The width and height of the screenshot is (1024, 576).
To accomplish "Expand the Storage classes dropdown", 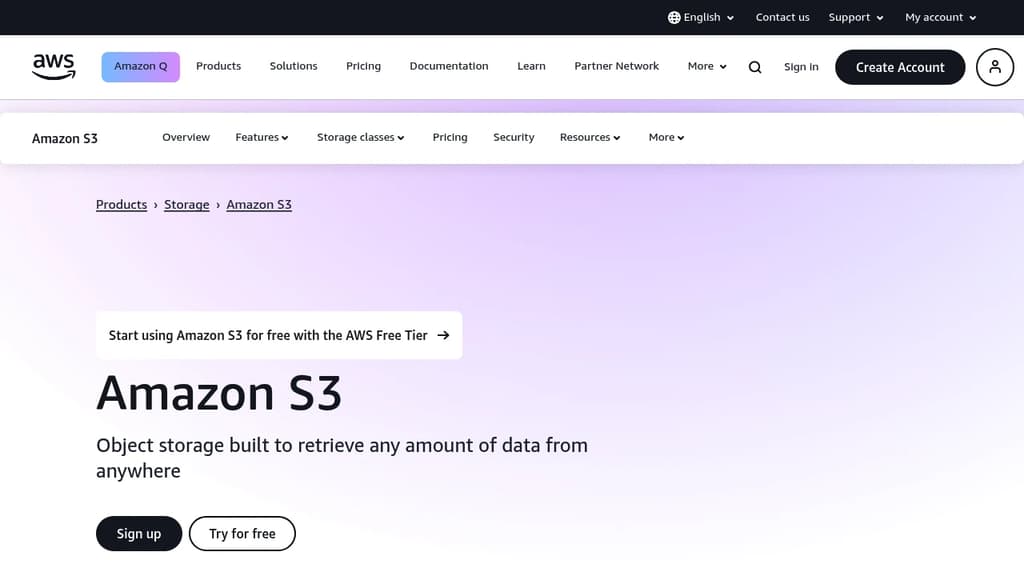I will point(360,138).
